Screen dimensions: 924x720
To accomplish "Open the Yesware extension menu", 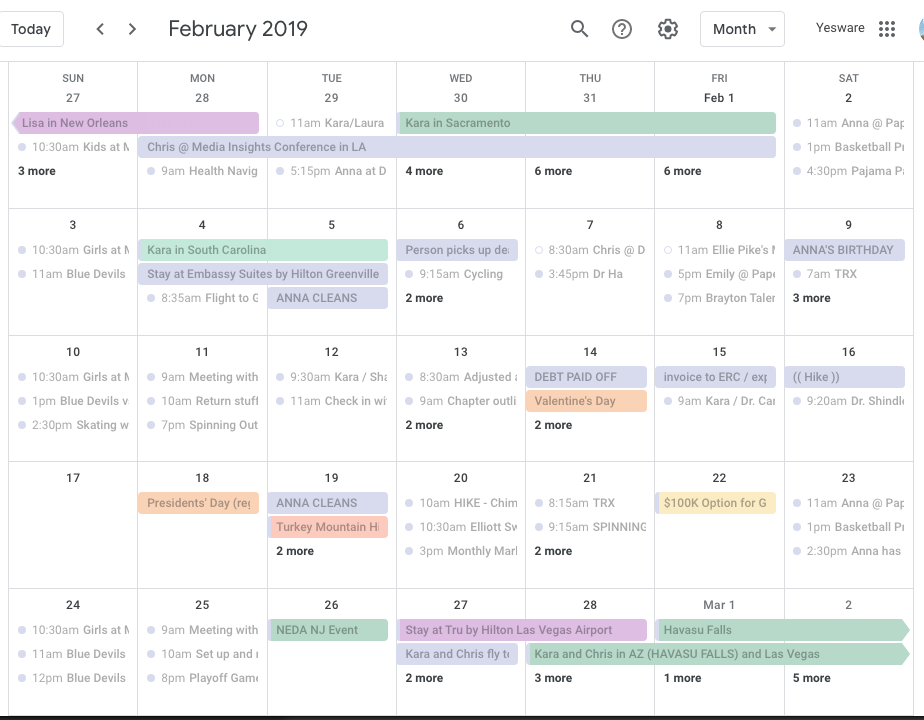I will point(840,28).
